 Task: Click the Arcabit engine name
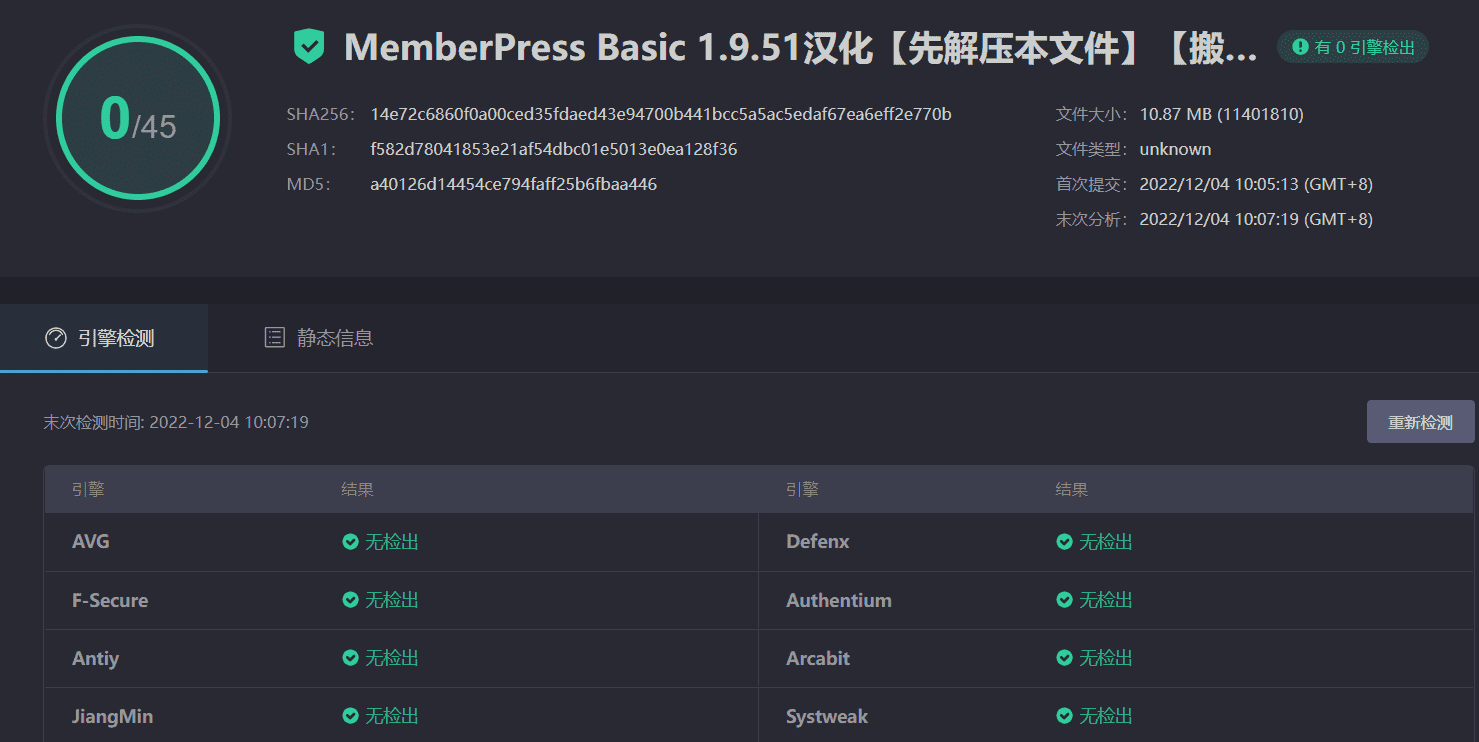[818, 658]
